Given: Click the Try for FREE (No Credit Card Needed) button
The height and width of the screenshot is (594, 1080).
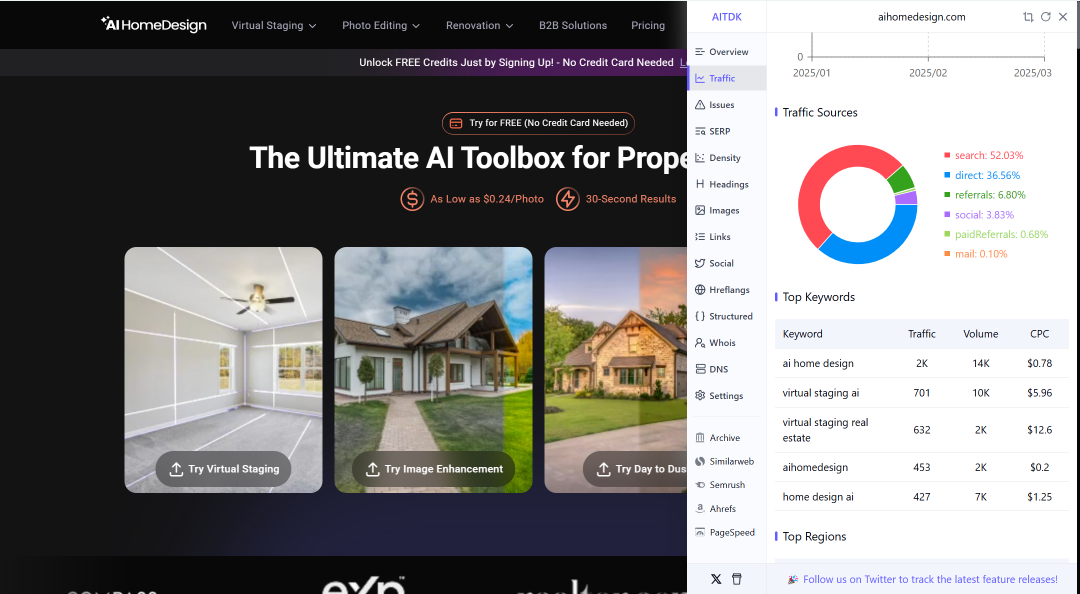Looking at the screenshot, I should 538,123.
